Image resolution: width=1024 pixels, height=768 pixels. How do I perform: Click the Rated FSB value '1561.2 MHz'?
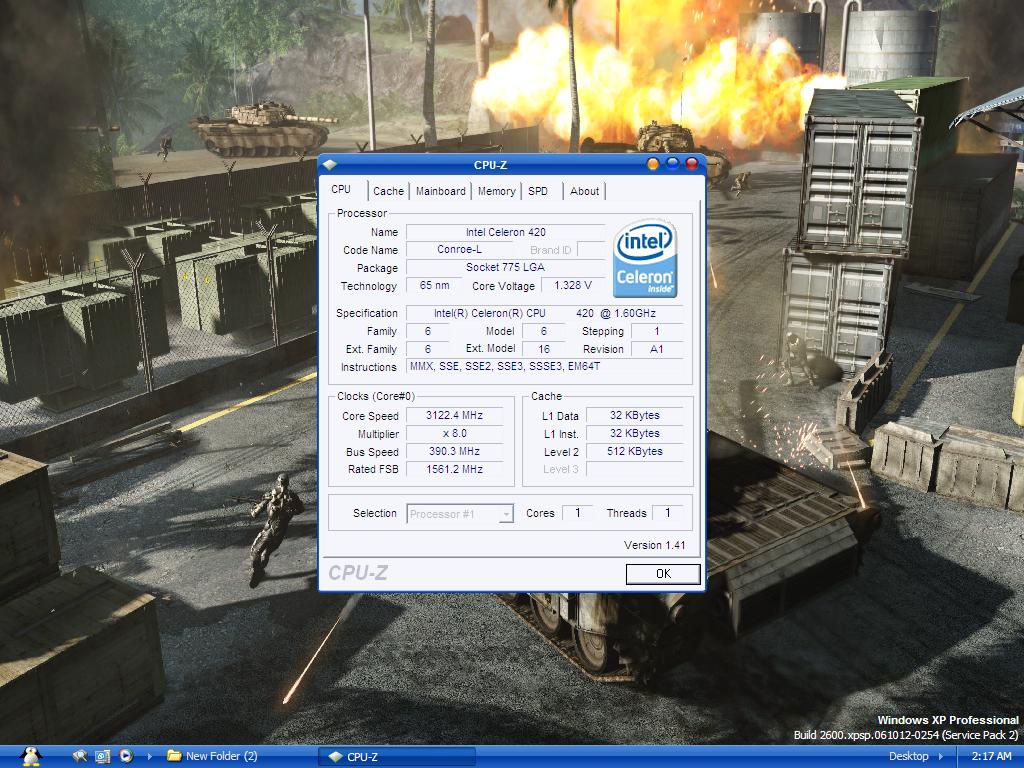tap(455, 470)
